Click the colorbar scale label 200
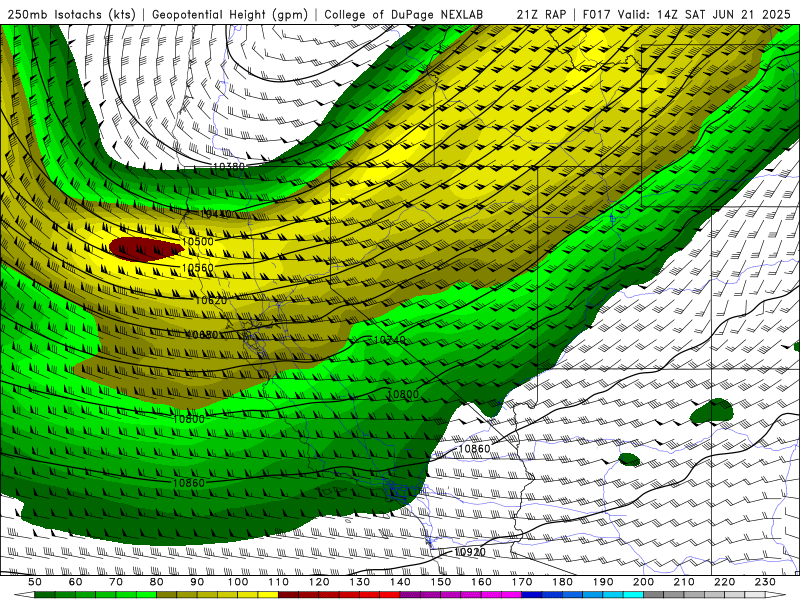800x600 pixels. (x=644, y=582)
